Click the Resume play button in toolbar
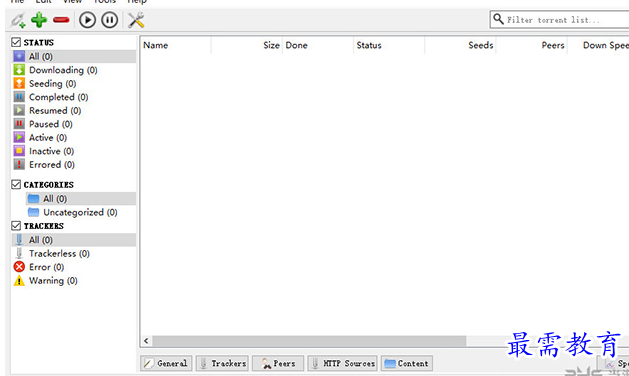Screen dimensions: 629x376 [87, 20]
